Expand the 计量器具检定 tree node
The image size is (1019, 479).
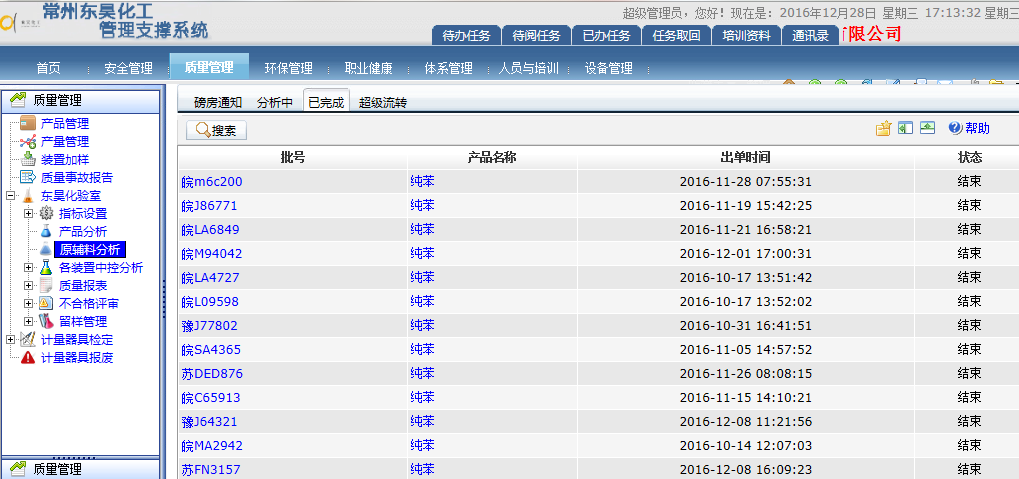[x=10, y=340]
